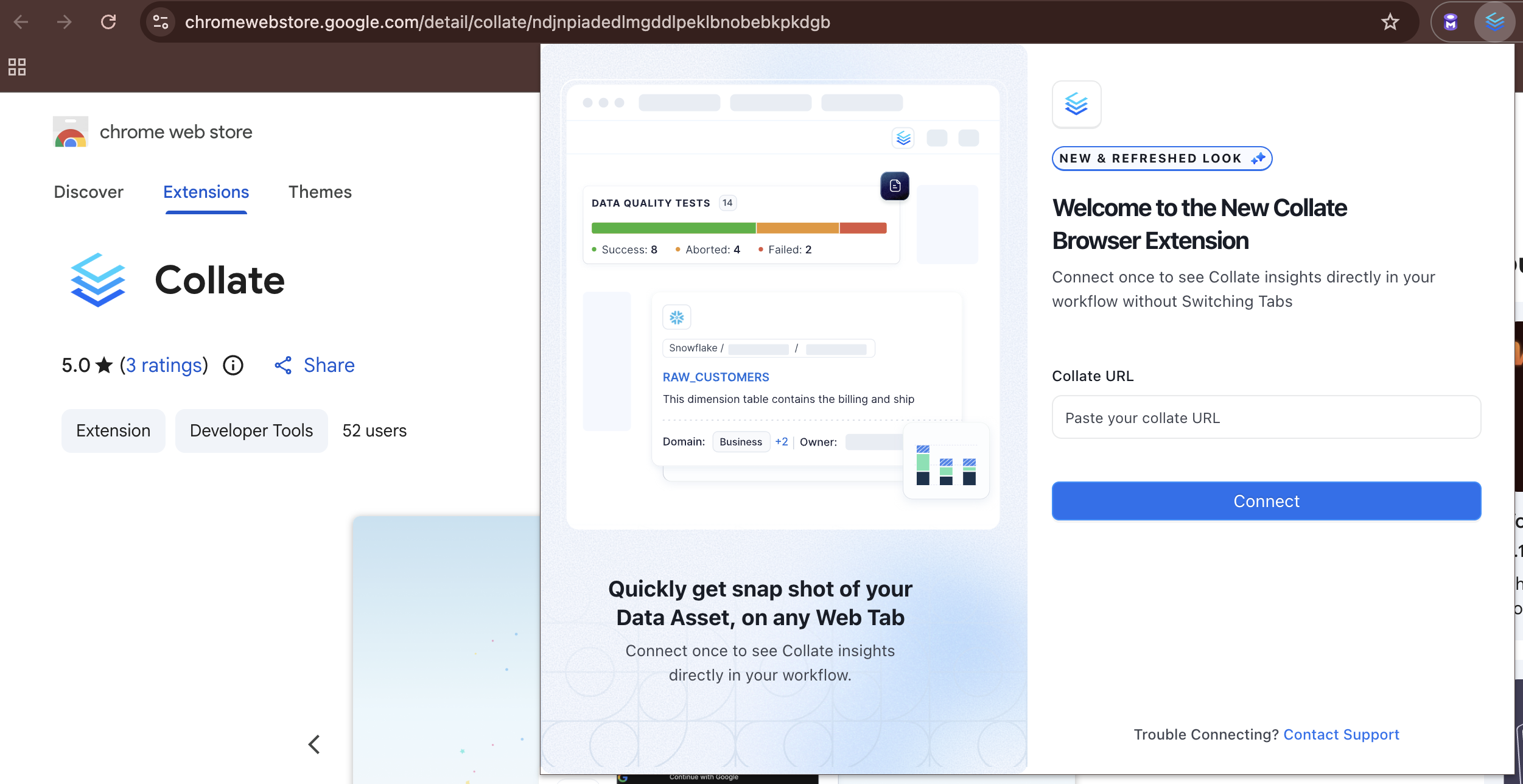Click the address bar URL
1523x784 pixels.
pyautogui.click(x=507, y=23)
